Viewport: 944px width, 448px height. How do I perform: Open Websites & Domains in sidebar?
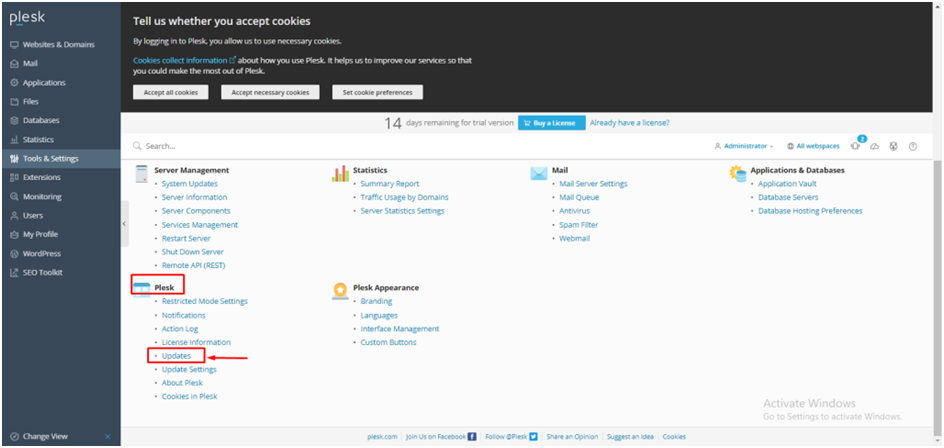tap(58, 45)
